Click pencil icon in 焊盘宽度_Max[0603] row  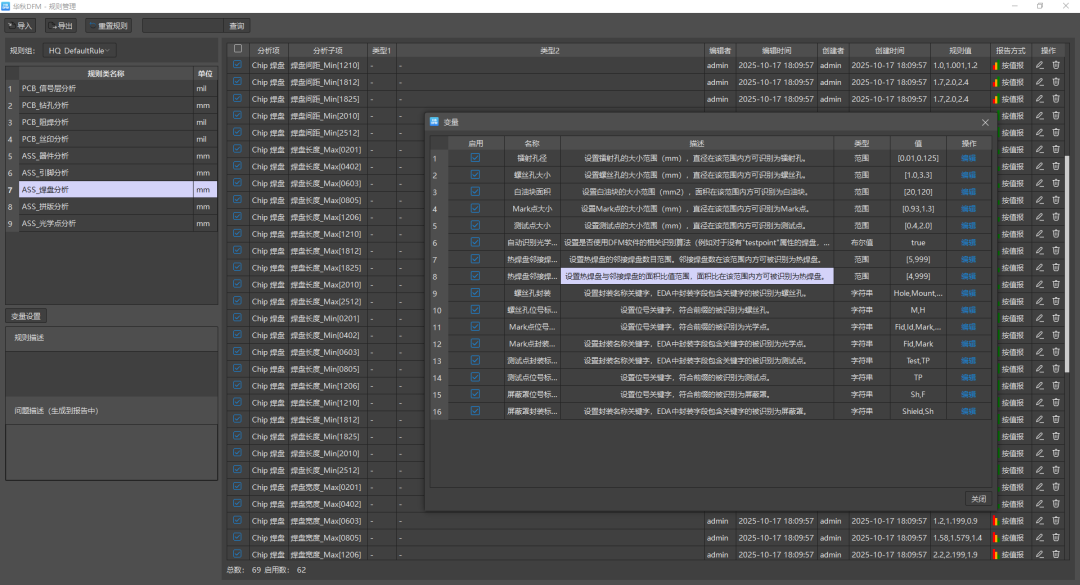tap(1039, 521)
